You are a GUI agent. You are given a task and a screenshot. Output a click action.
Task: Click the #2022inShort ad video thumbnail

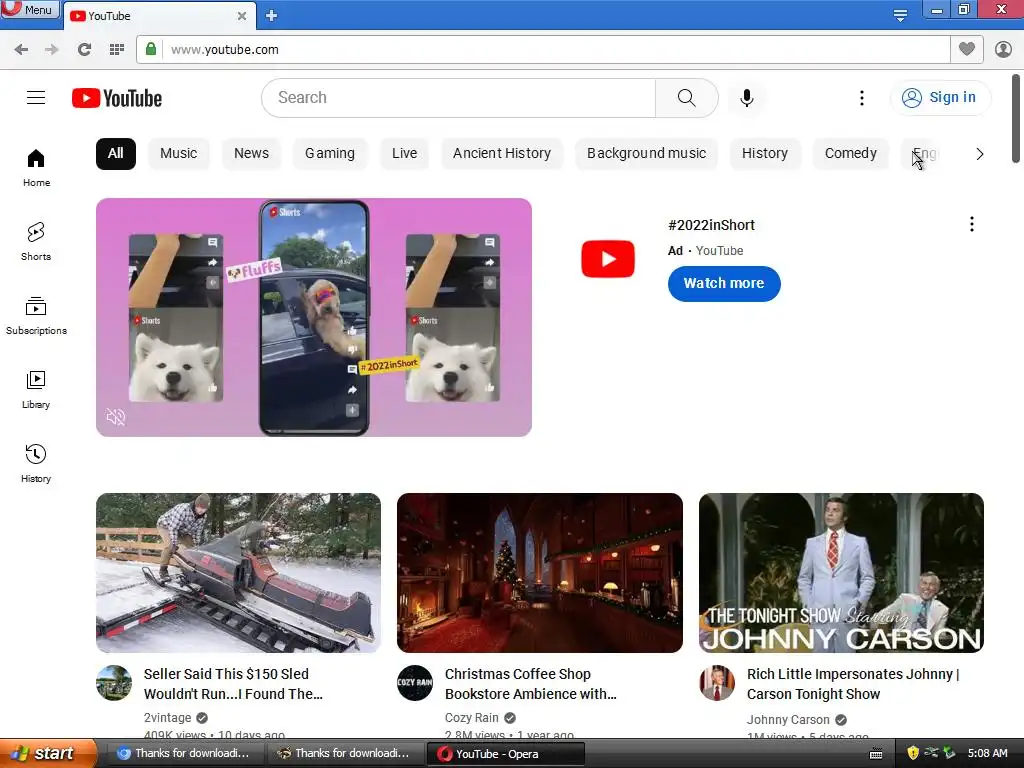coord(313,317)
